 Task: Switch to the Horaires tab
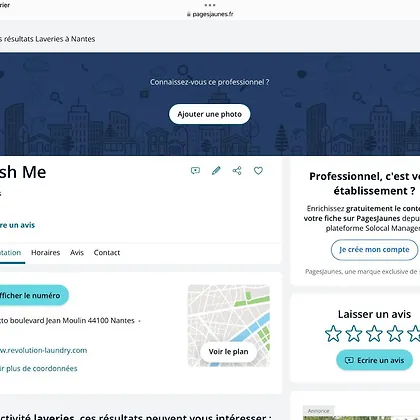coord(45,253)
